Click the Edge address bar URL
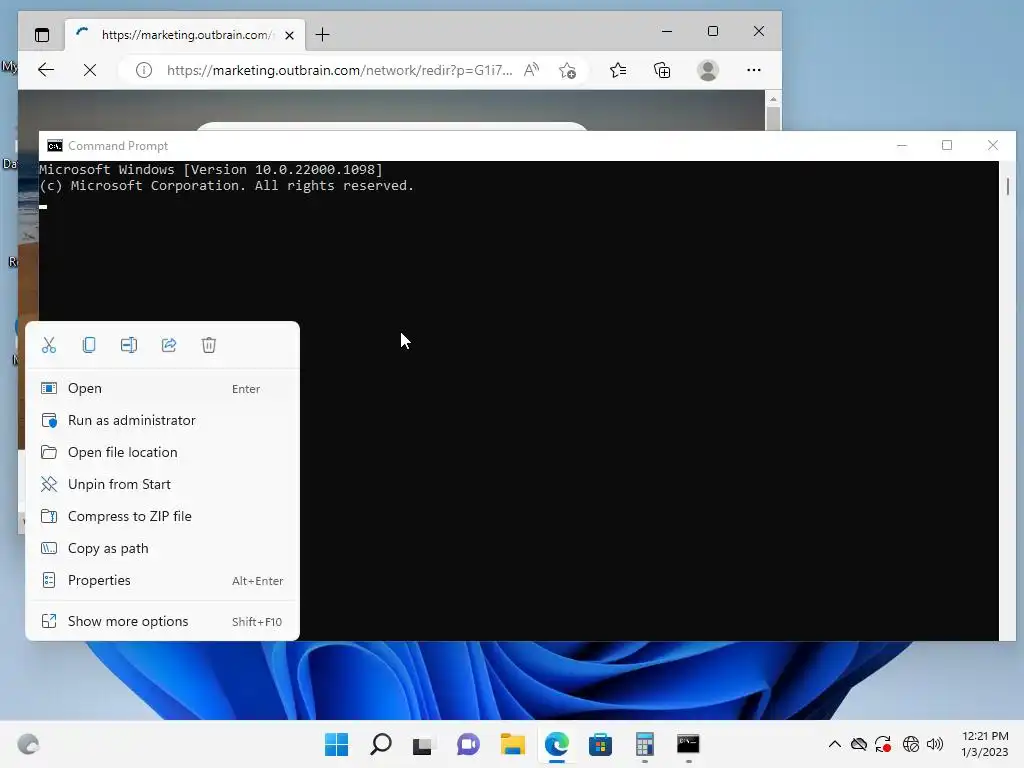Image resolution: width=1024 pixels, height=768 pixels. click(x=340, y=70)
